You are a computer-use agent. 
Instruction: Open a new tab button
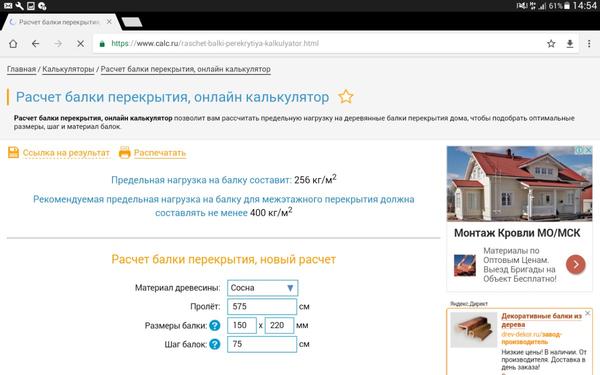[x=132, y=22]
